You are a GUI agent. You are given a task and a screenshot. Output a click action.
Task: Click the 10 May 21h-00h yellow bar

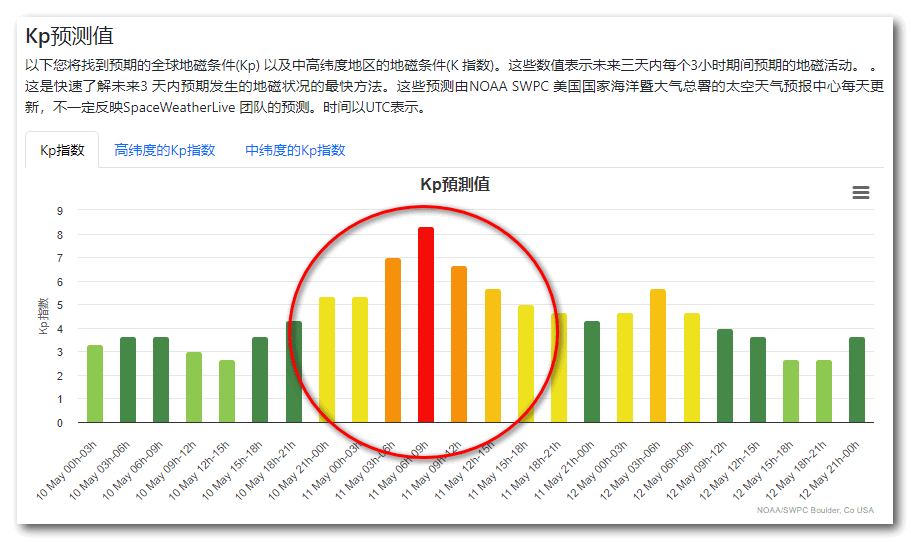click(x=327, y=360)
